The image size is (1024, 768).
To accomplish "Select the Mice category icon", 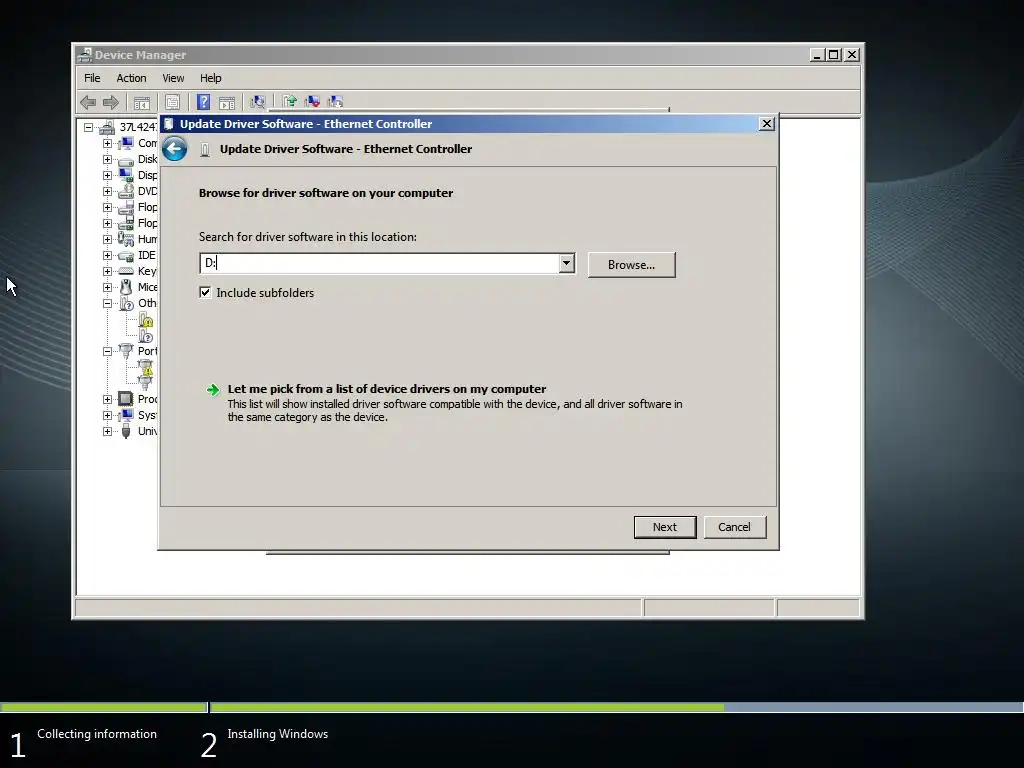I will coord(126,287).
